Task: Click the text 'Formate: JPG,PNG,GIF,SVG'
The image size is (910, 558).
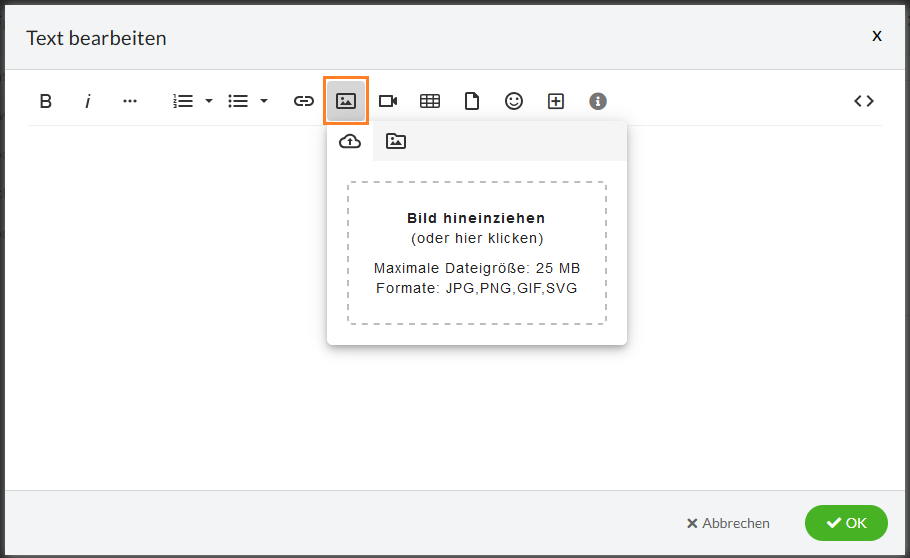Action: pyautogui.click(x=476, y=288)
